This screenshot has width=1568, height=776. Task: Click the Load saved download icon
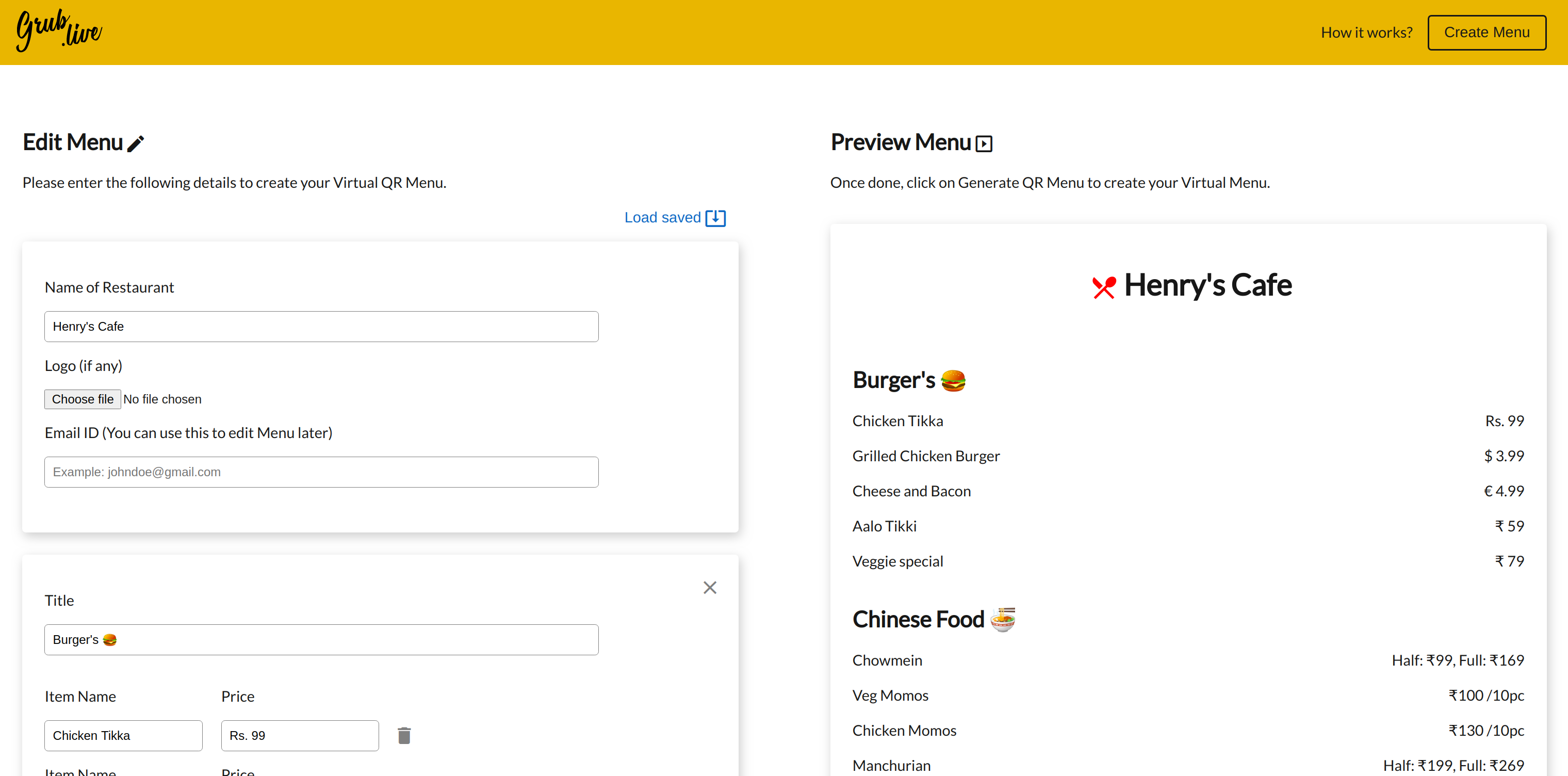715,218
